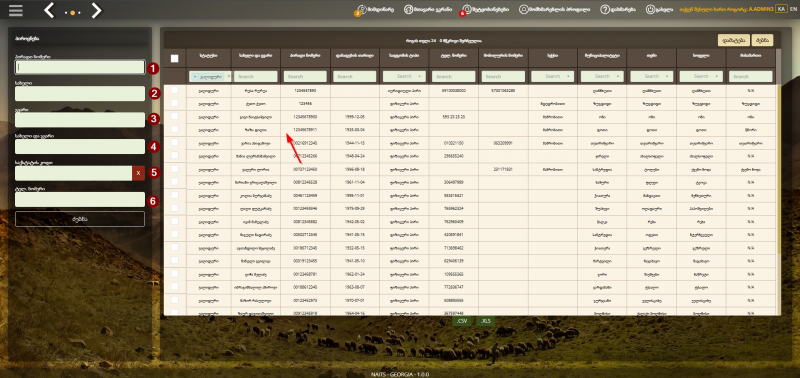Go forward with the right arrow

point(96,10)
